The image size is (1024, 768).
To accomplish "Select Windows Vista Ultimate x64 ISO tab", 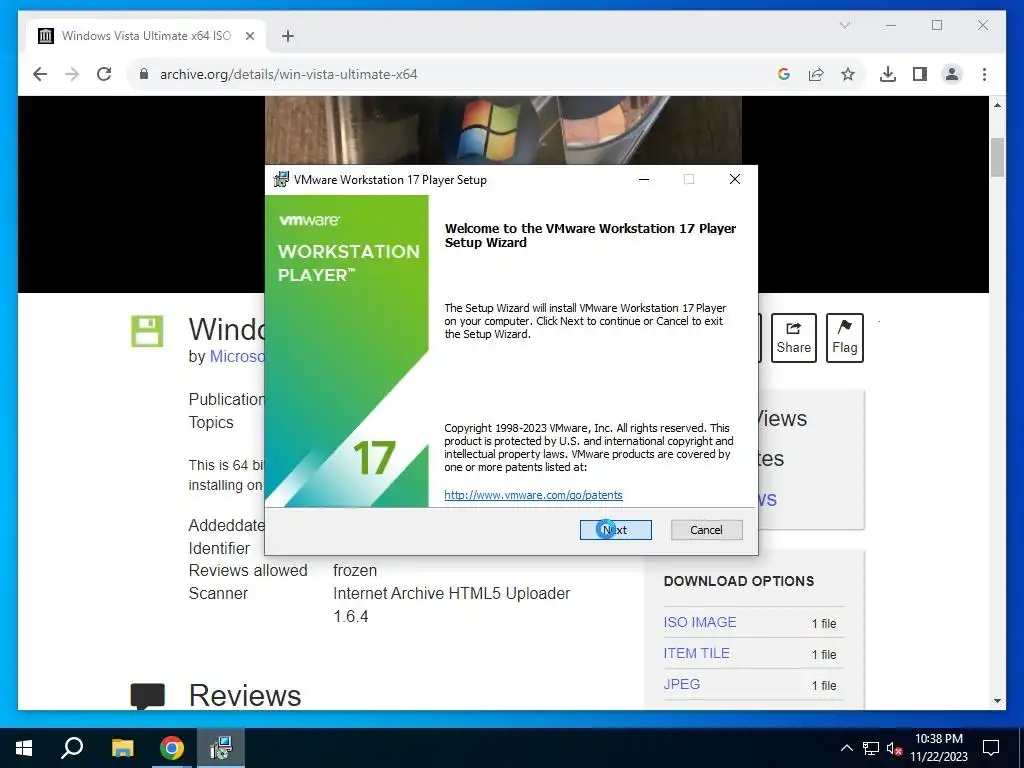I will pos(146,36).
